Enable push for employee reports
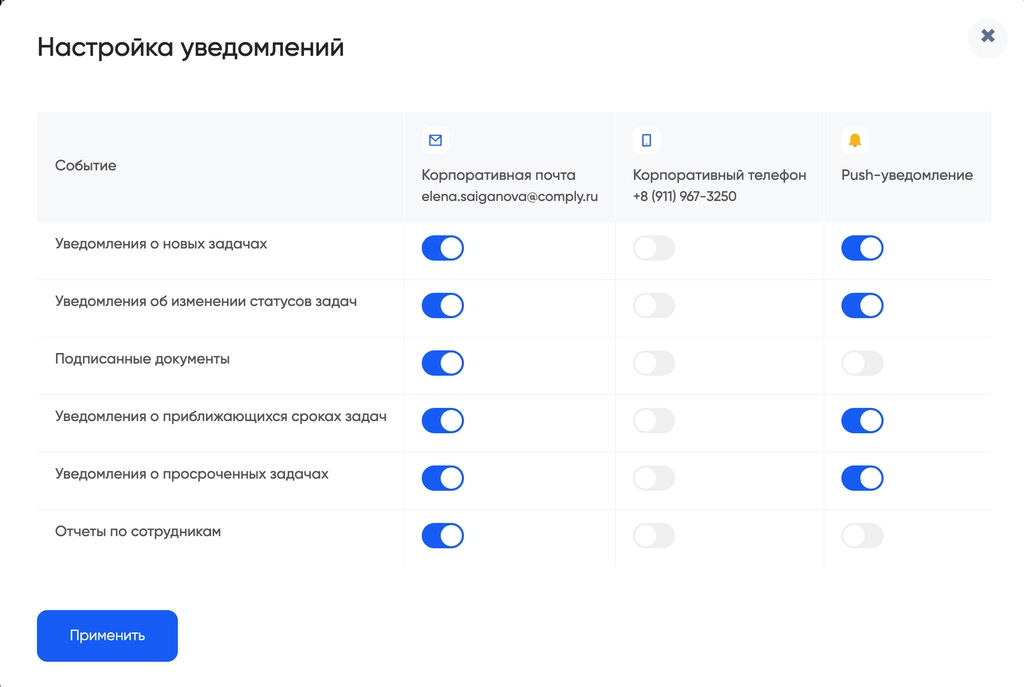1024x687 pixels. tap(862, 536)
